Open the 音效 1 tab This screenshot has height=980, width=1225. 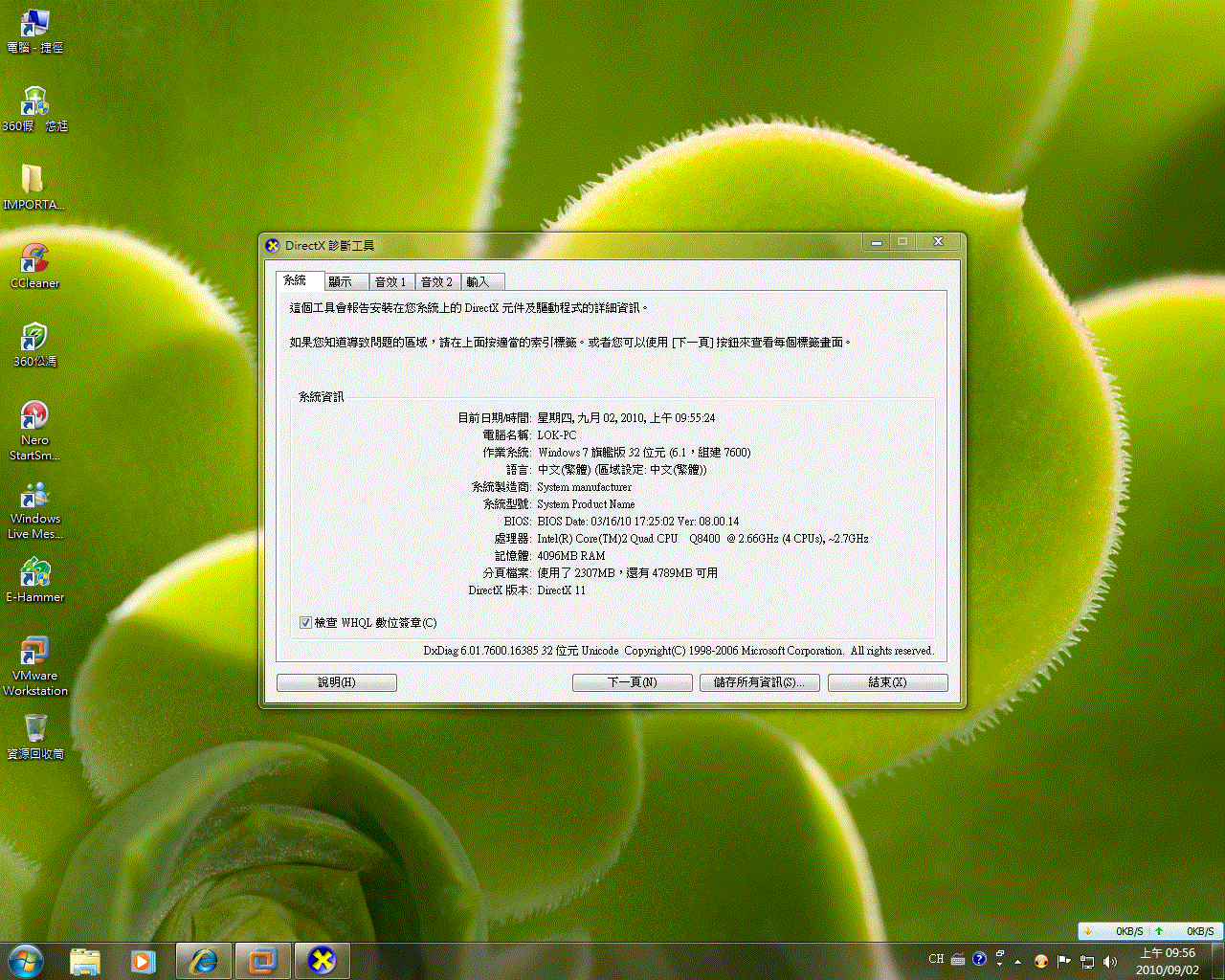(391, 281)
